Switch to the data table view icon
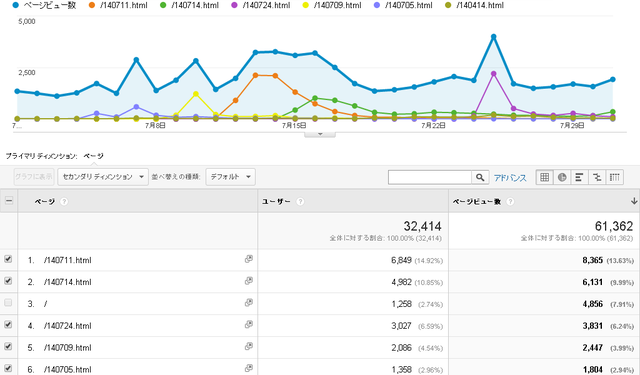The width and height of the screenshot is (640, 375). click(544, 177)
